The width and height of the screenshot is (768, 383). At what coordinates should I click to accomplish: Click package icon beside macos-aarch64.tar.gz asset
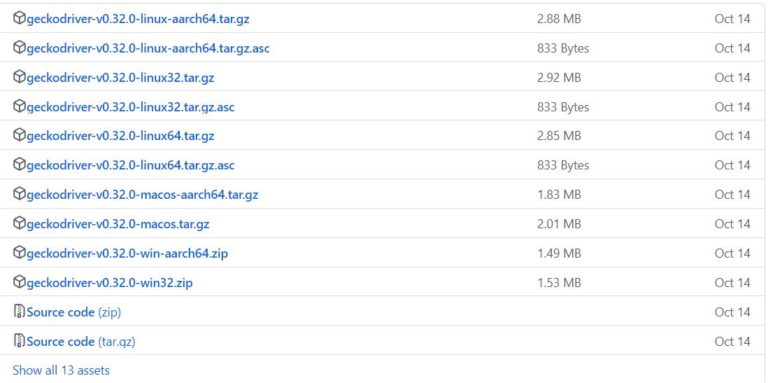point(19,194)
